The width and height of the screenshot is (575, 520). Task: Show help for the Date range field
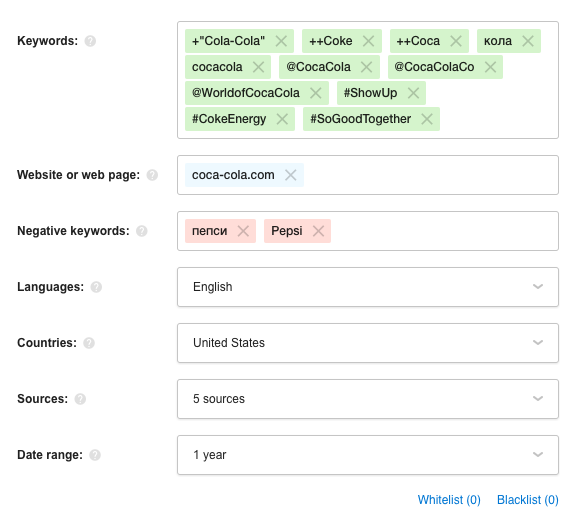tap(95, 455)
